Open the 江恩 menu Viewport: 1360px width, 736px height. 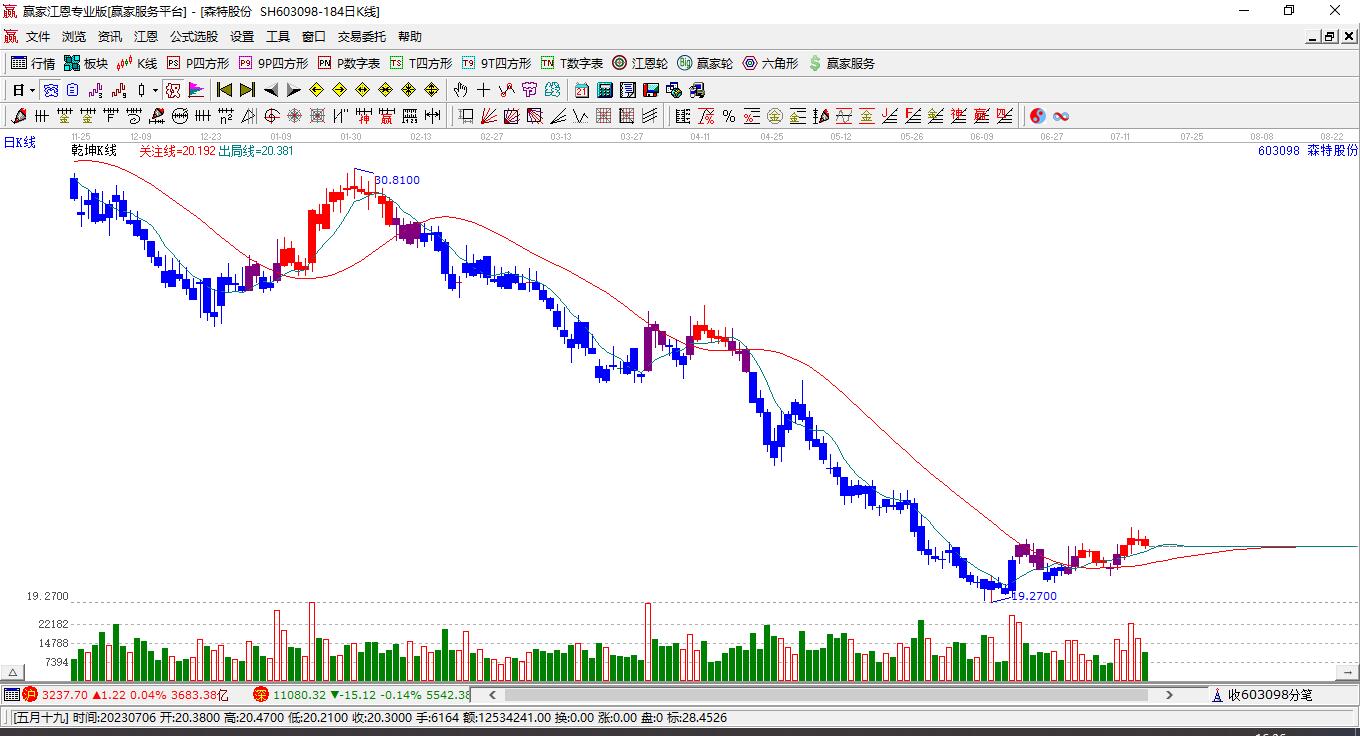[x=146, y=37]
